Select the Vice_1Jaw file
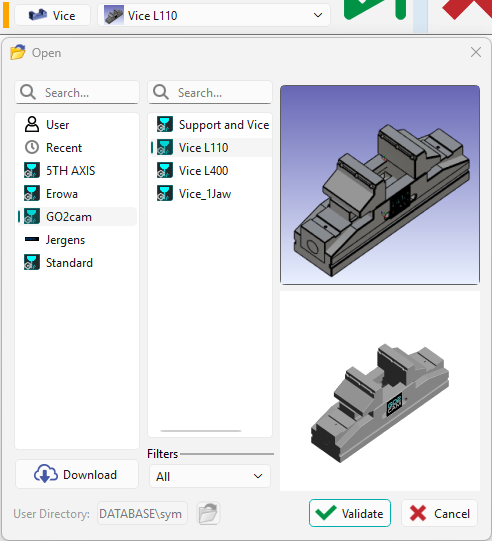 tap(211, 194)
